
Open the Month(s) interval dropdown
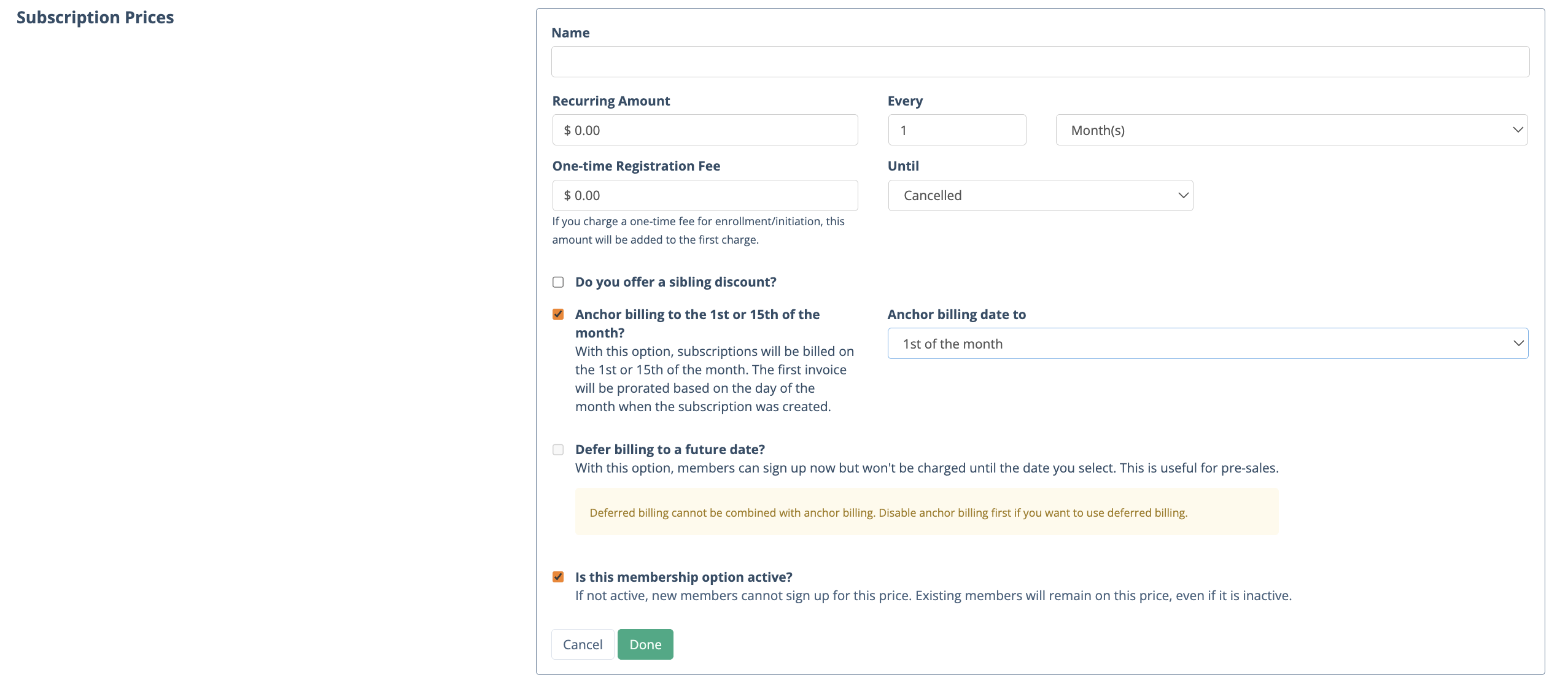coord(1290,130)
